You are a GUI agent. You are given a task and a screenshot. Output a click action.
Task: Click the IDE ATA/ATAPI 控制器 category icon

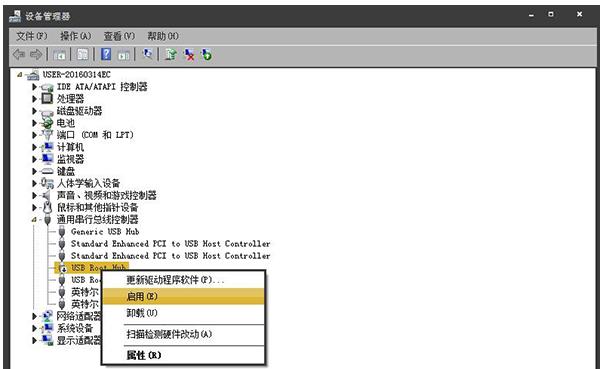[x=47, y=87]
